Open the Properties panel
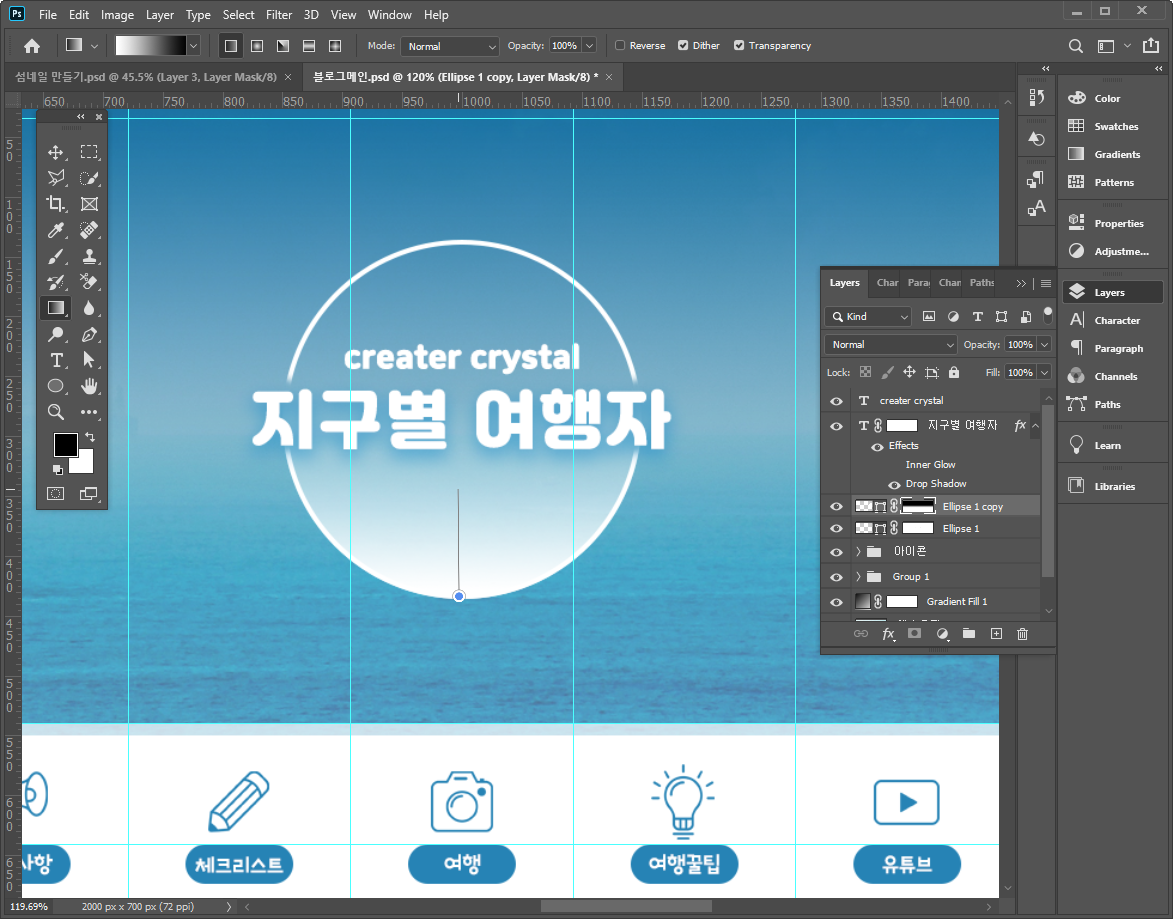This screenshot has width=1173, height=919. point(1112,223)
